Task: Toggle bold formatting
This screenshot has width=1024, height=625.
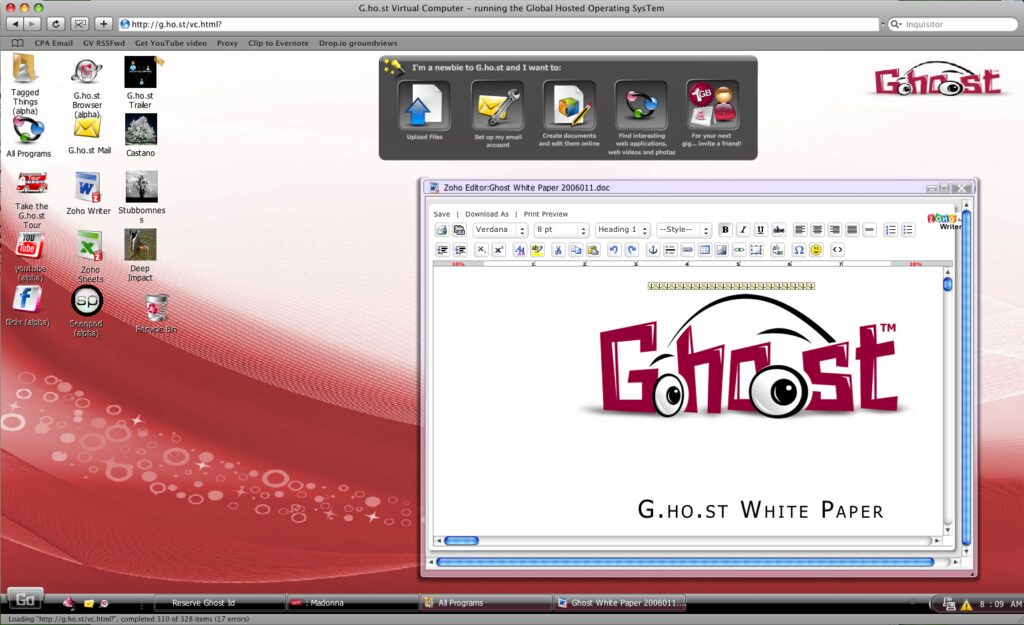Action: click(725, 230)
